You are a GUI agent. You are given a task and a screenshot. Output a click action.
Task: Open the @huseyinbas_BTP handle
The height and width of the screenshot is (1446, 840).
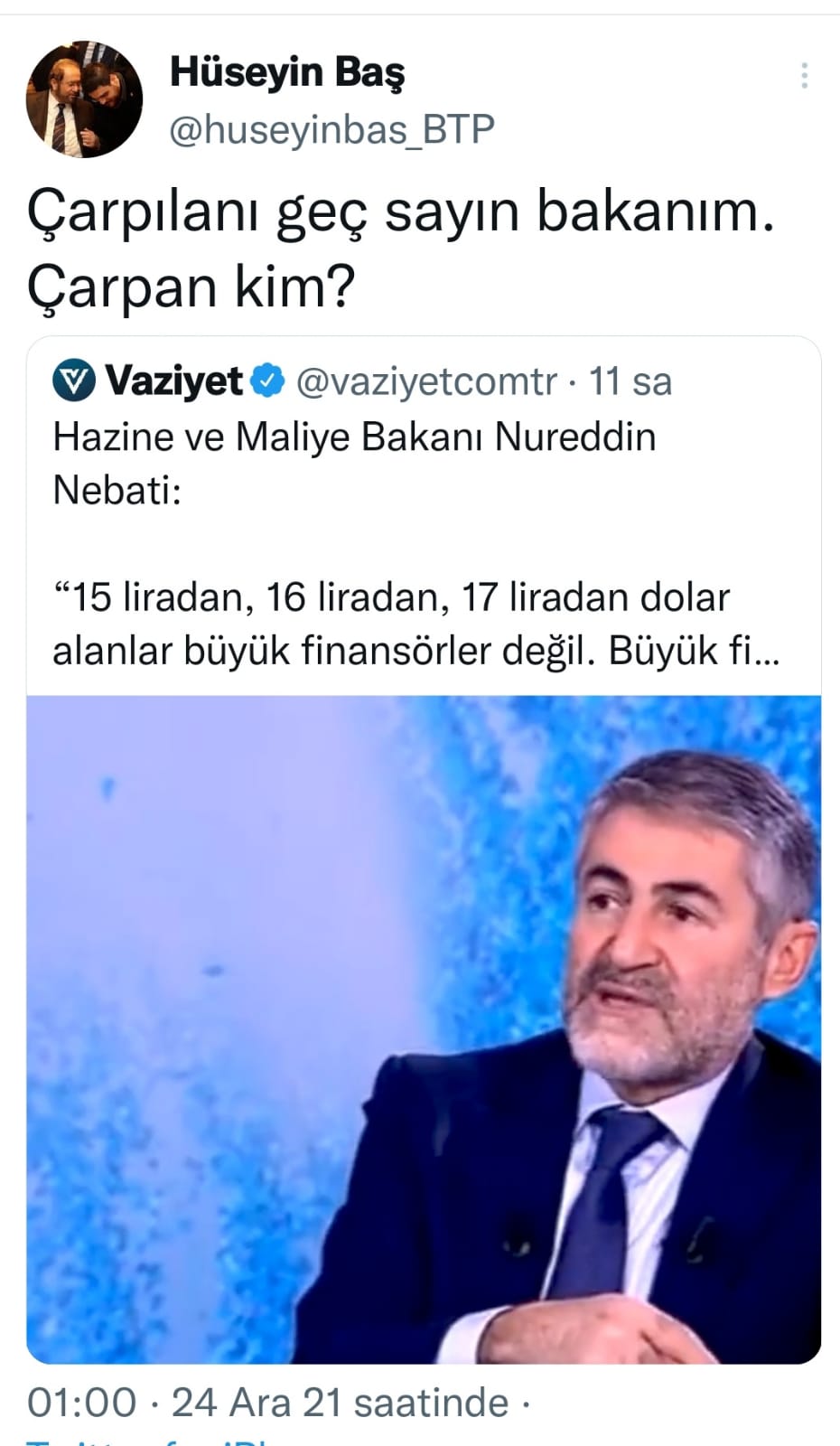(x=332, y=130)
